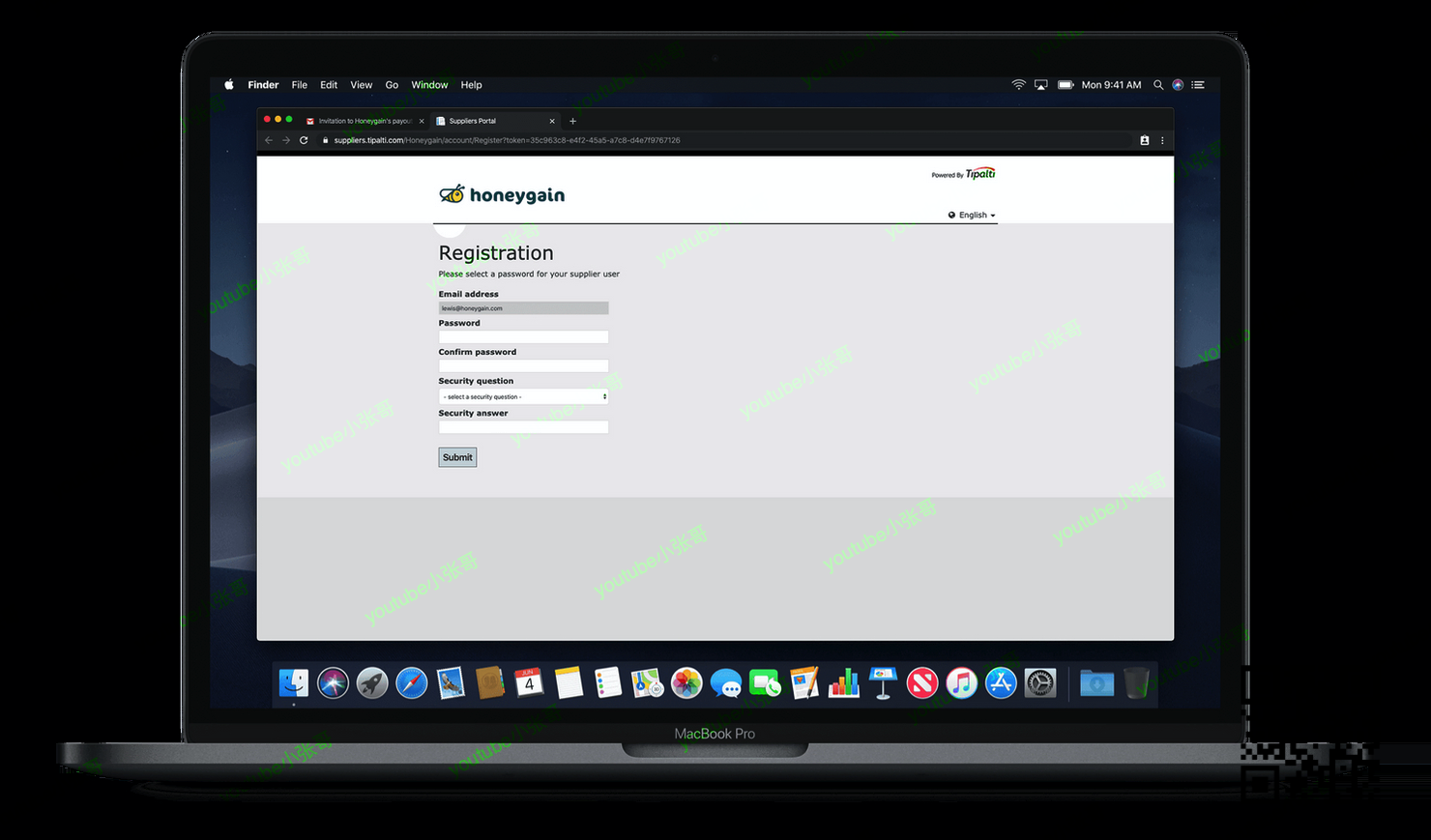Open Notes icon in the dock
This screenshot has height=840, width=1431.
[569, 682]
